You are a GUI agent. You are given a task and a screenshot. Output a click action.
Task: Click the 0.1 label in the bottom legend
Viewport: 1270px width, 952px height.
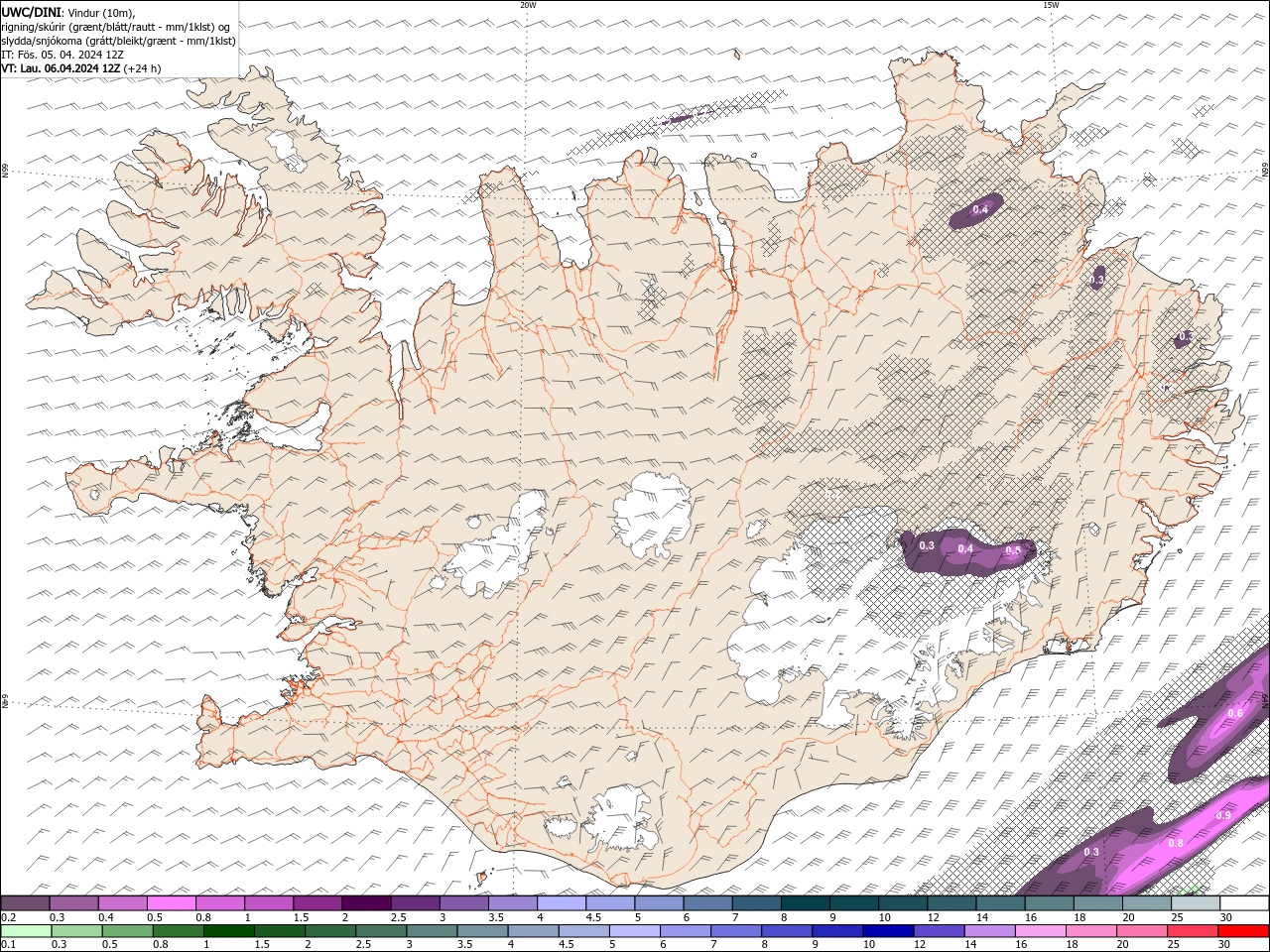8,944
